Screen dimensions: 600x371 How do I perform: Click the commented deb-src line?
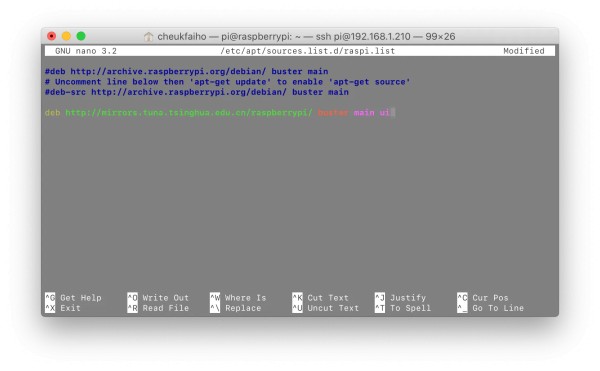197,92
